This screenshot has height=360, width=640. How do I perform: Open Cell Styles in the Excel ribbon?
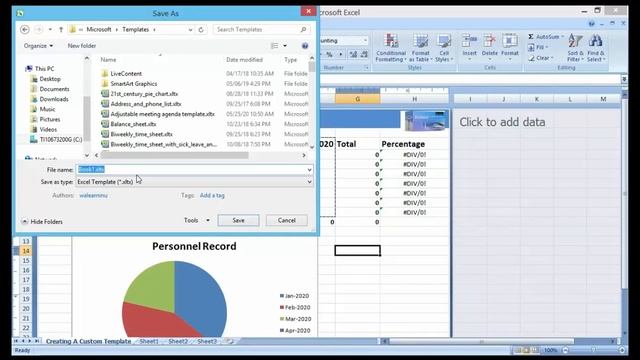[444, 48]
